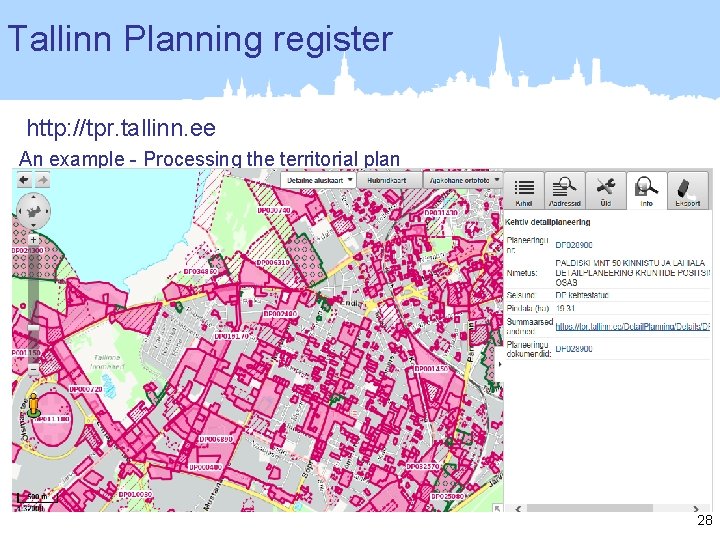This screenshot has height=540, width=720.
Task: Pan map east with compass right arrow
Action: click(47, 211)
